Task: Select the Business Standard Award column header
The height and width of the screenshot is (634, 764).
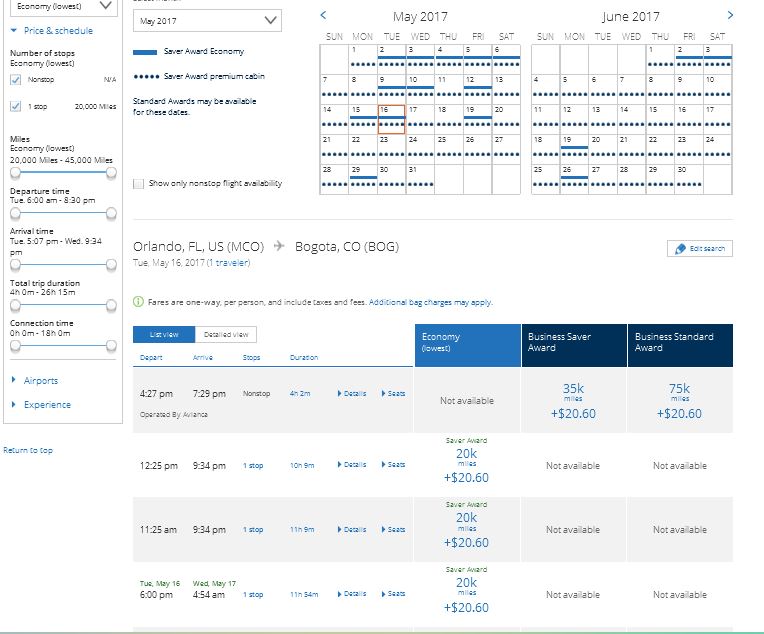Action: [x=680, y=345]
